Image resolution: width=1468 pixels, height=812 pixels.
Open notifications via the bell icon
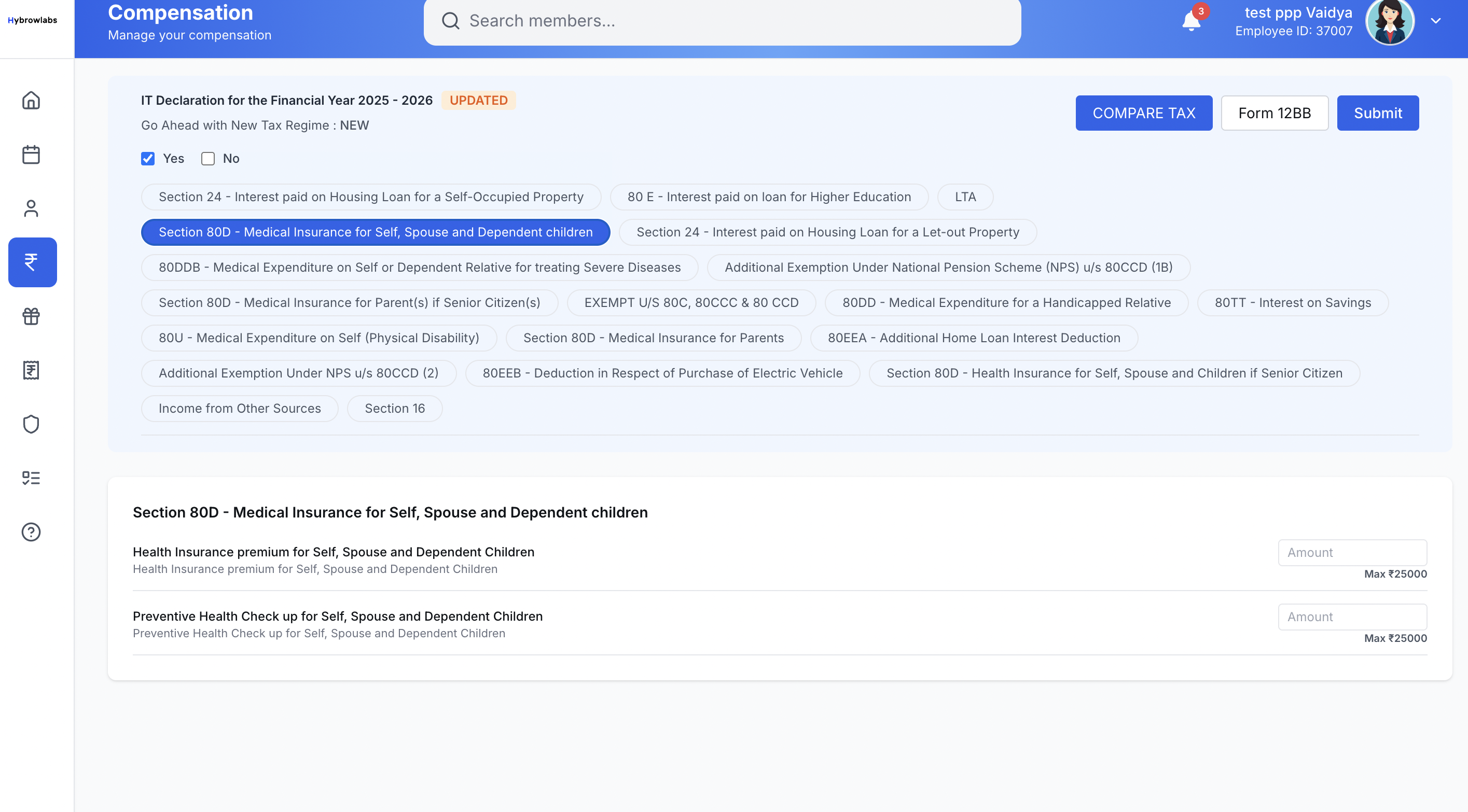(1192, 22)
